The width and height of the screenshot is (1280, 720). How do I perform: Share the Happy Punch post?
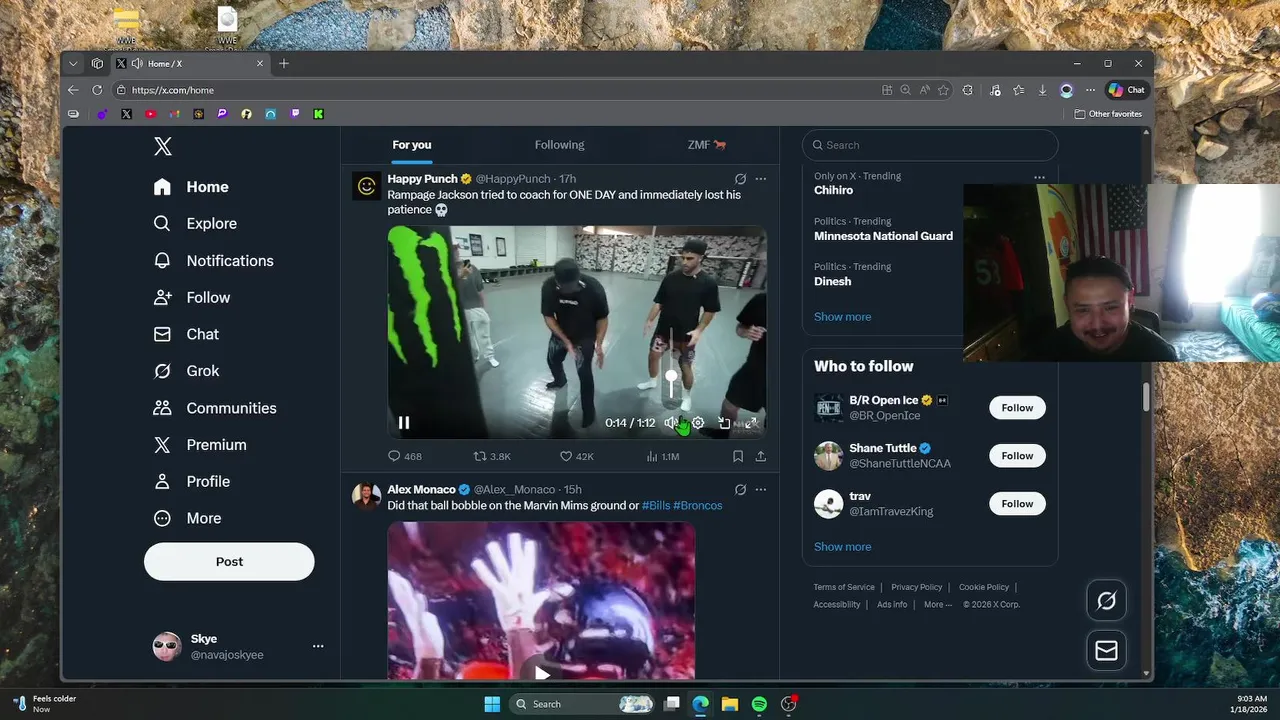(760, 456)
